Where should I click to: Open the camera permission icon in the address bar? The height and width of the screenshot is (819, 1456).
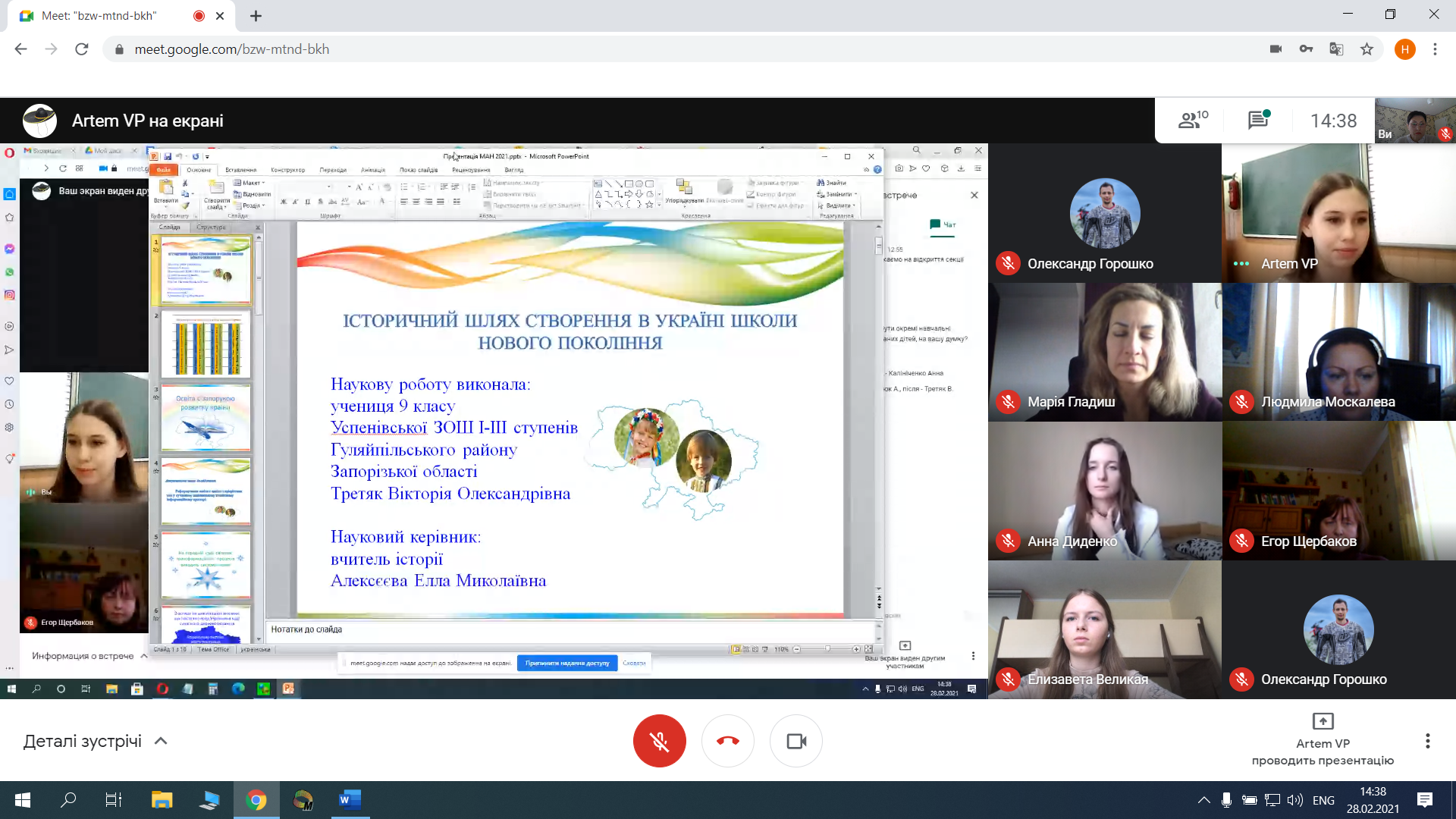click(x=1276, y=49)
